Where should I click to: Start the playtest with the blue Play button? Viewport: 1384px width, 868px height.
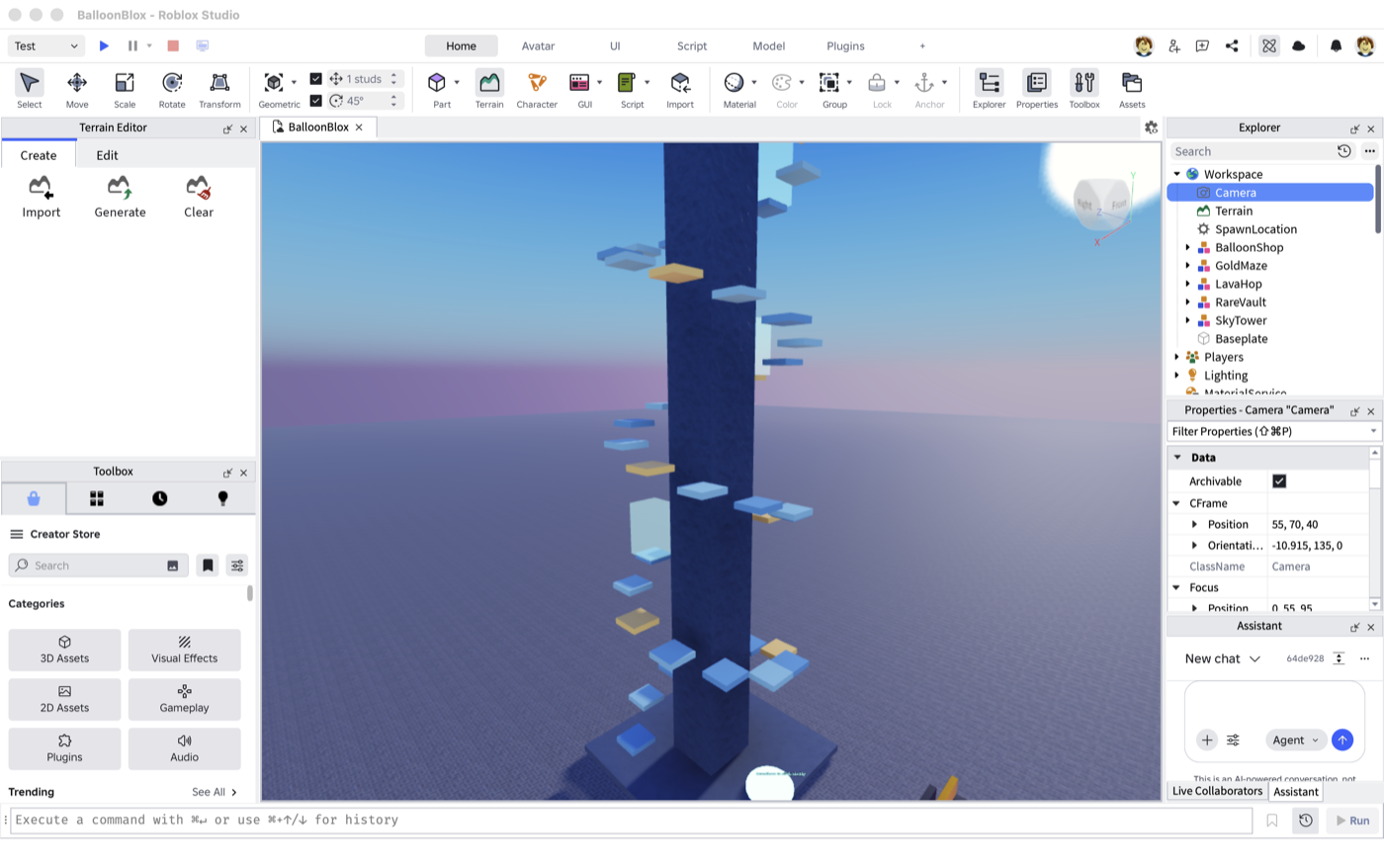pyautogui.click(x=104, y=45)
